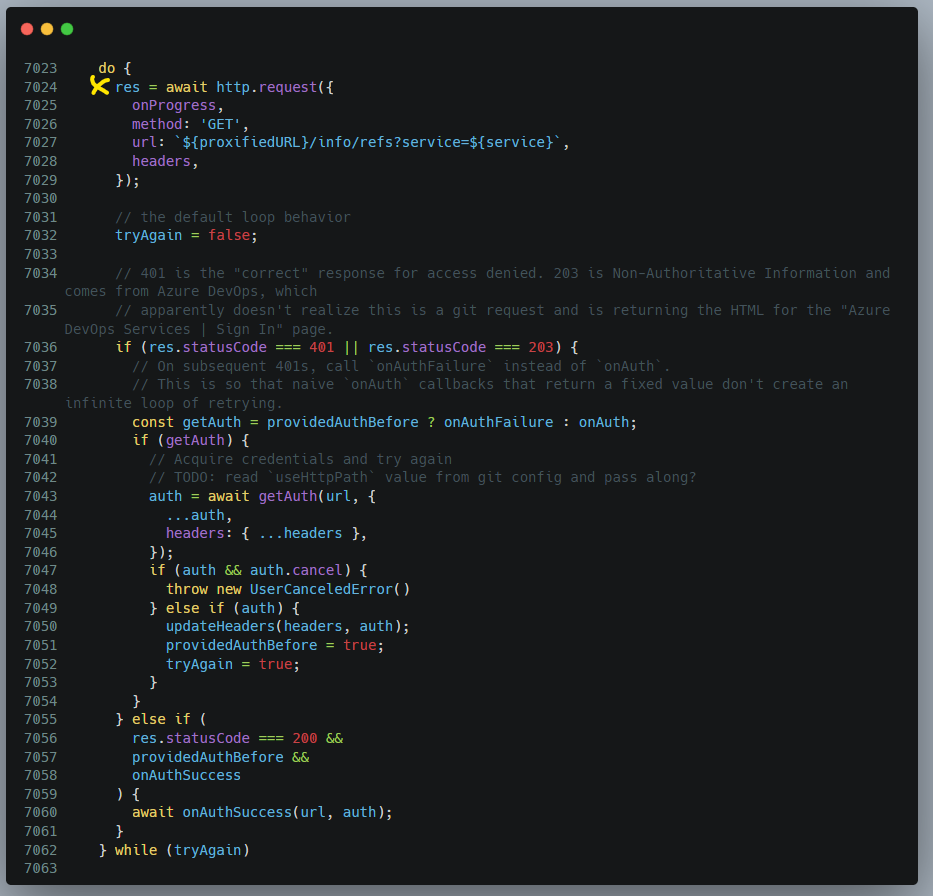Click the yellow minimize window dot

(x=47, y=29)
